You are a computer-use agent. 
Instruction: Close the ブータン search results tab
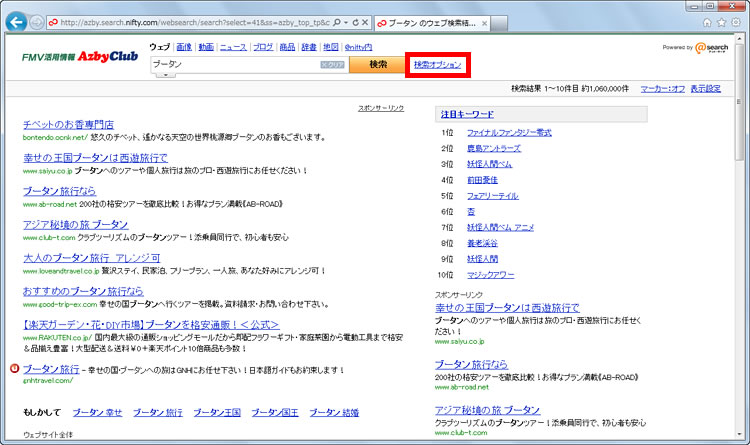pos(485,23)
